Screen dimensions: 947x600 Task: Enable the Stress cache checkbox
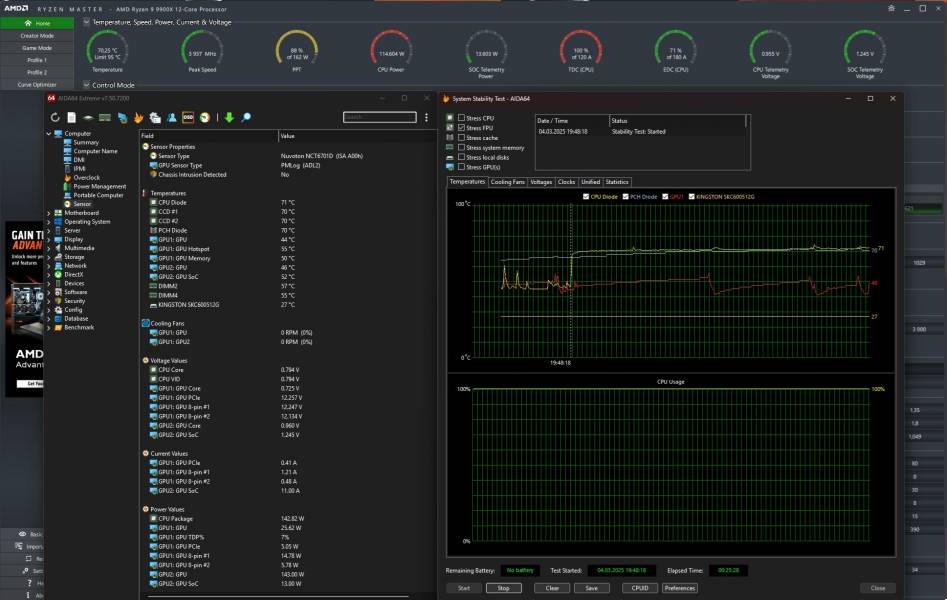pyautogui.click(x=461, y=137)
